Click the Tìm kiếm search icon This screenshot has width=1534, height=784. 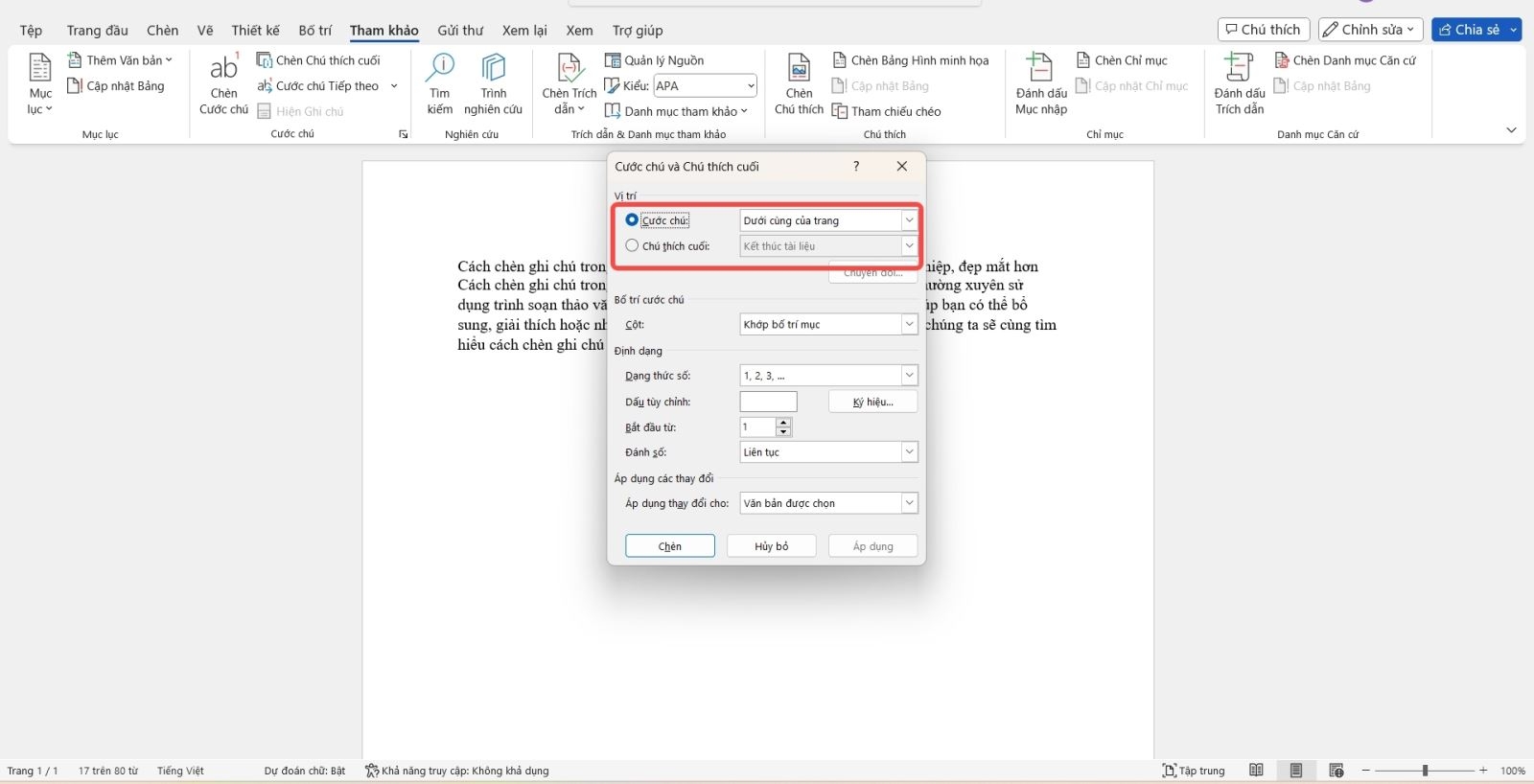439,84
